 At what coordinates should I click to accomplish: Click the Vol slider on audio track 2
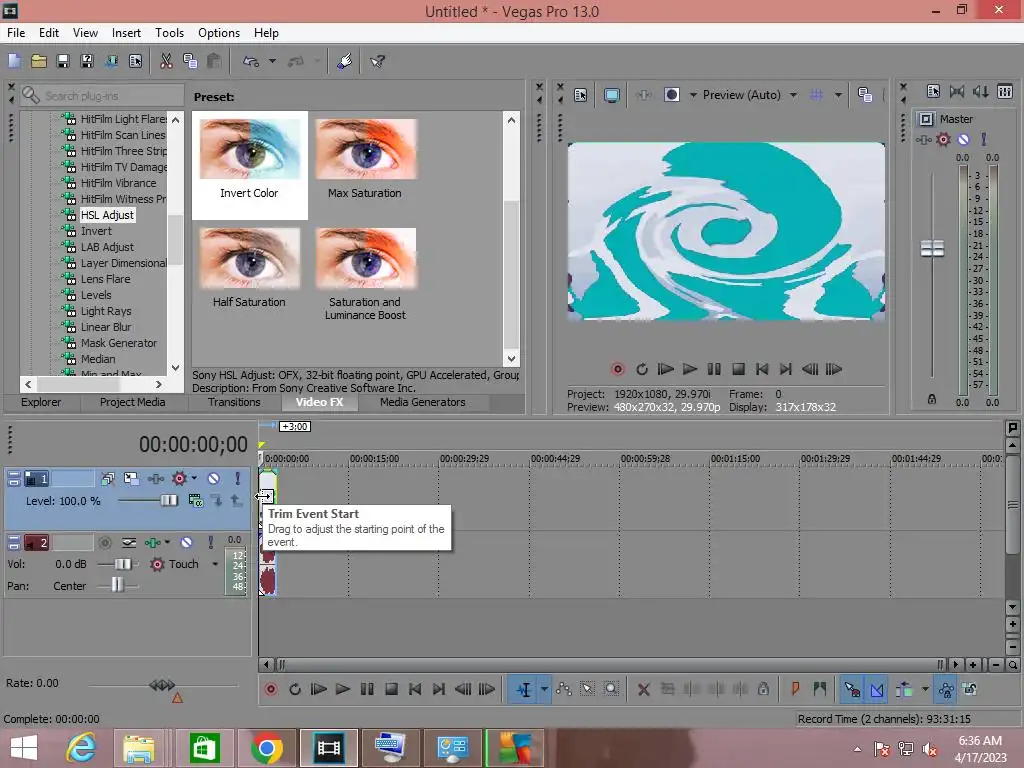[x=122, y=564]
